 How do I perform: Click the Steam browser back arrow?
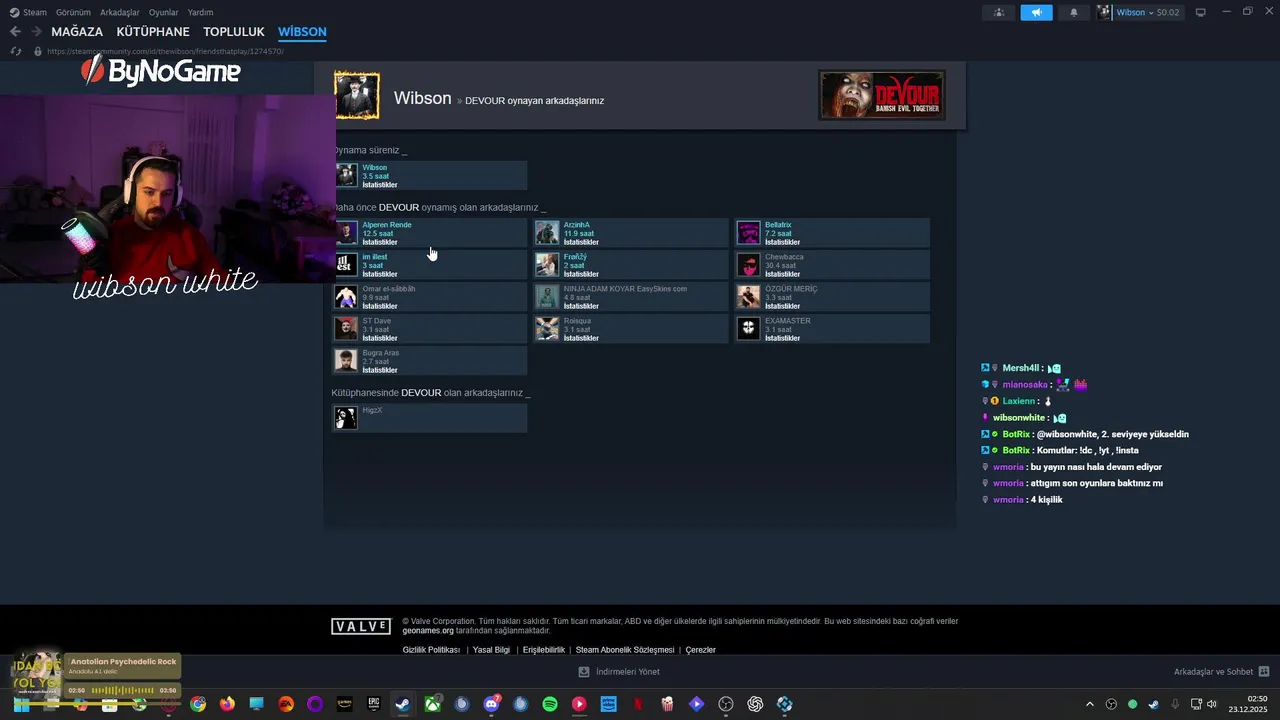(15, 32)
